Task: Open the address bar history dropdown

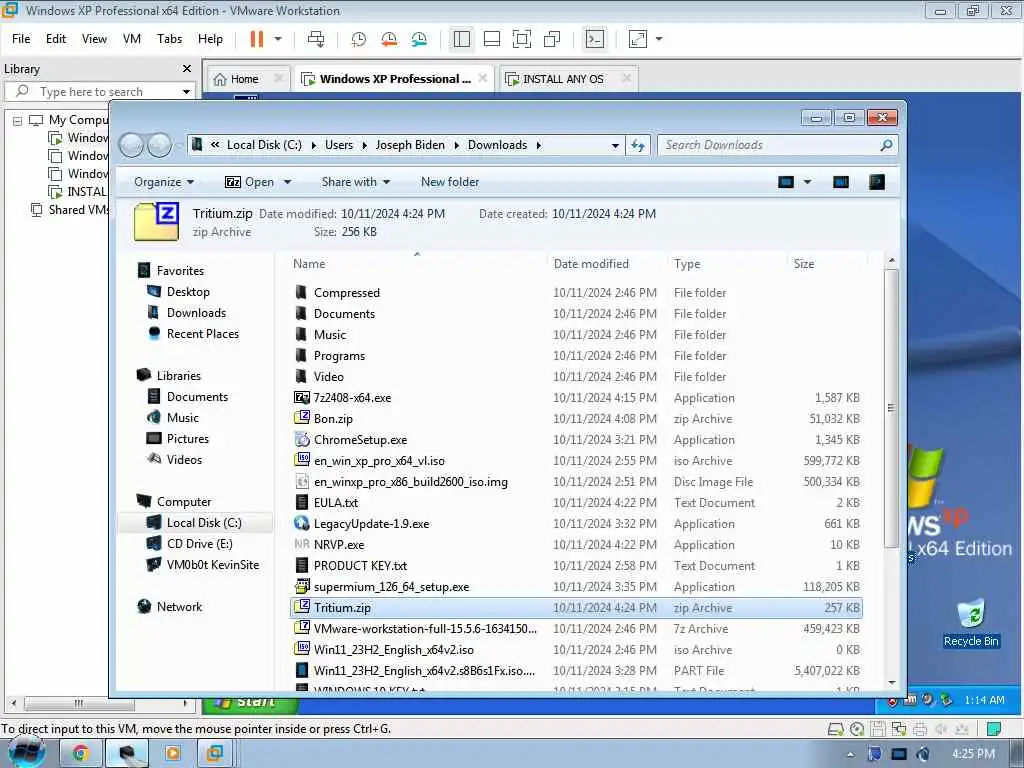Action: click(x=615, y=146)
